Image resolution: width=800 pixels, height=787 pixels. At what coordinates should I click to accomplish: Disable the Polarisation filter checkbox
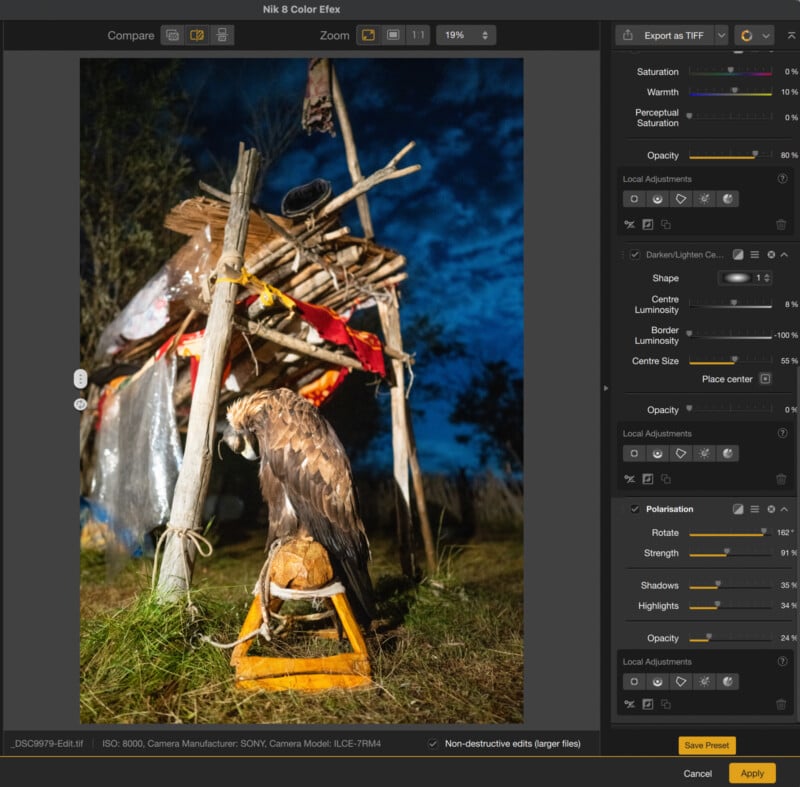coord(635,509)
